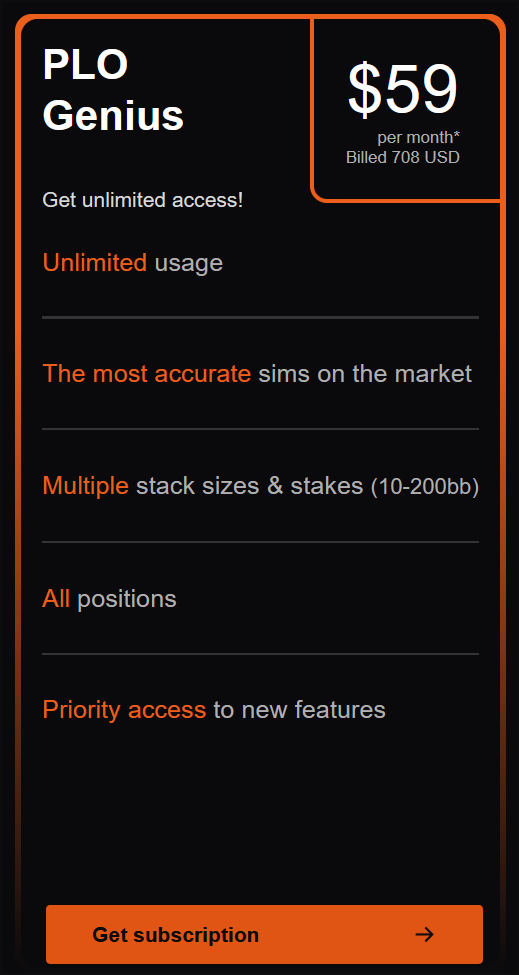Click the Get subscription button
Screen dimensions: 519x975
coord(264,934)
